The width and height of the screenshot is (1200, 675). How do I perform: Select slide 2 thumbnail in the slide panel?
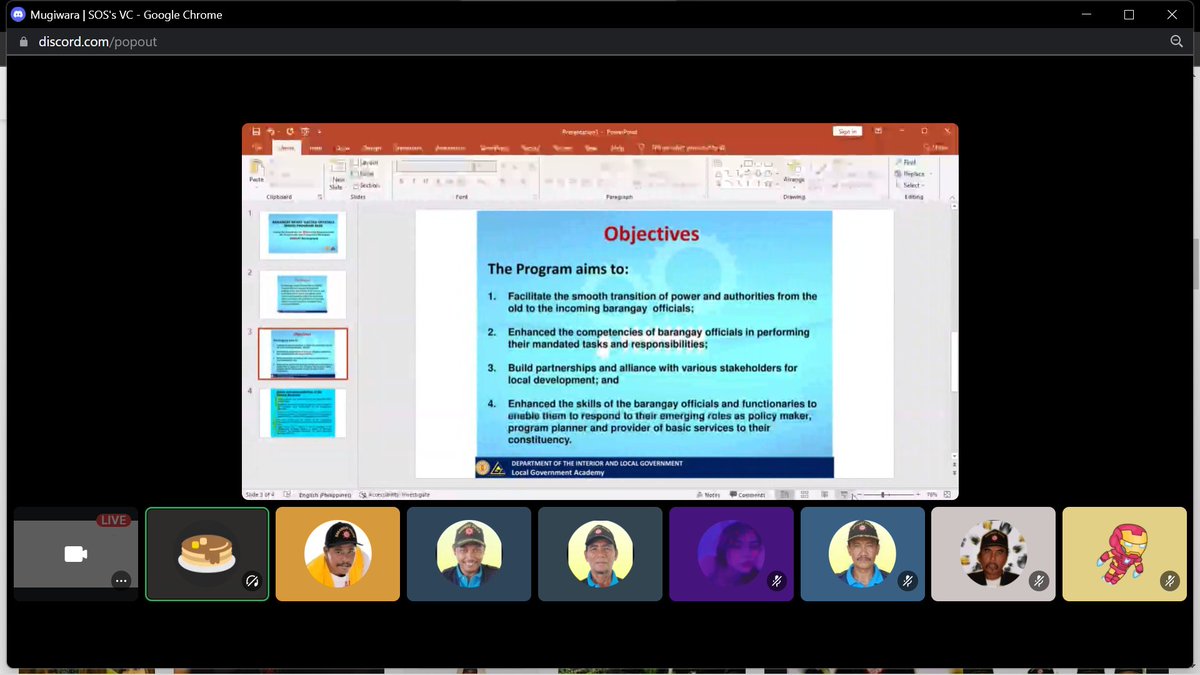[x=303, y=294]
